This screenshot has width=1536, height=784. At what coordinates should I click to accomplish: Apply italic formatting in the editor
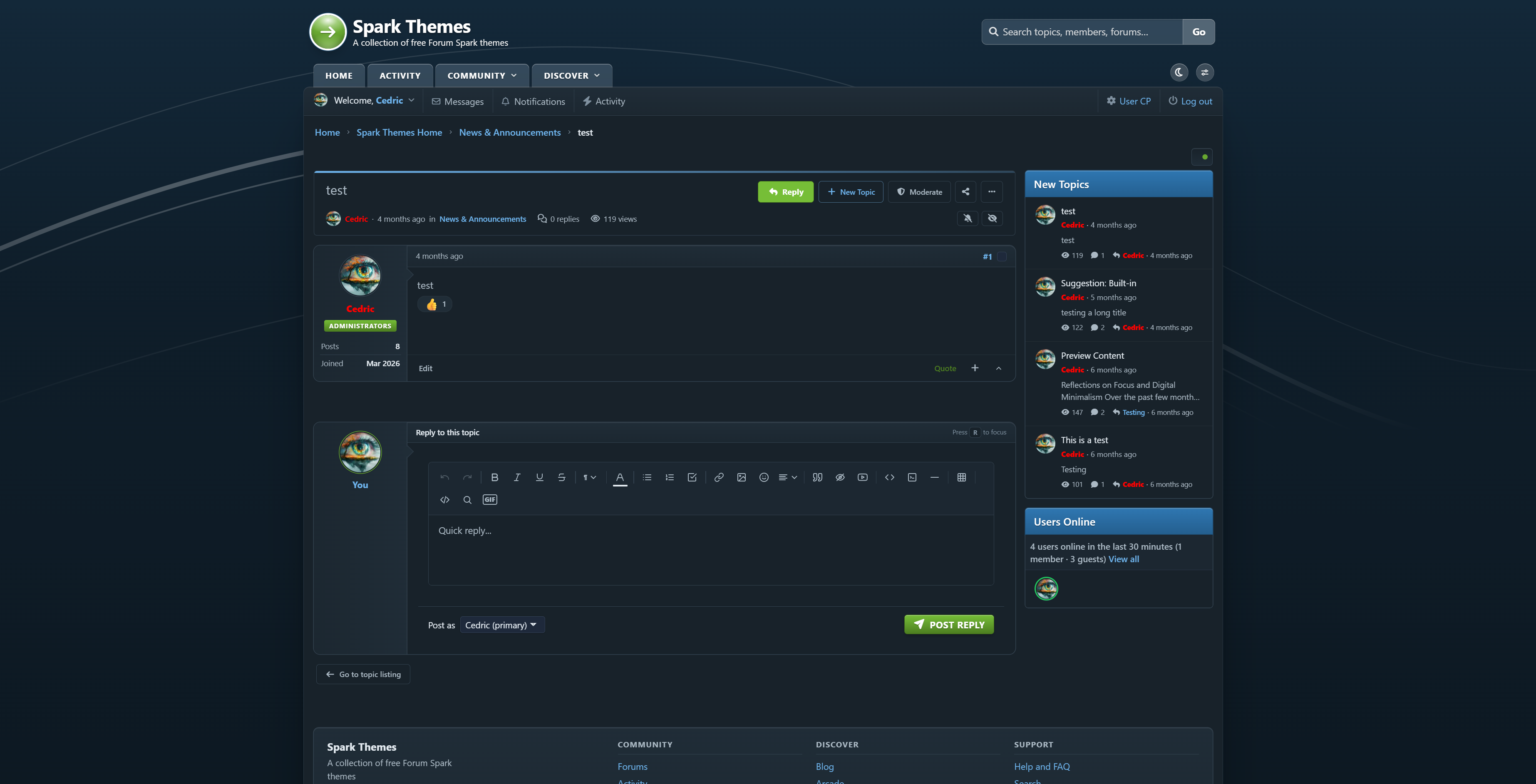517,477
